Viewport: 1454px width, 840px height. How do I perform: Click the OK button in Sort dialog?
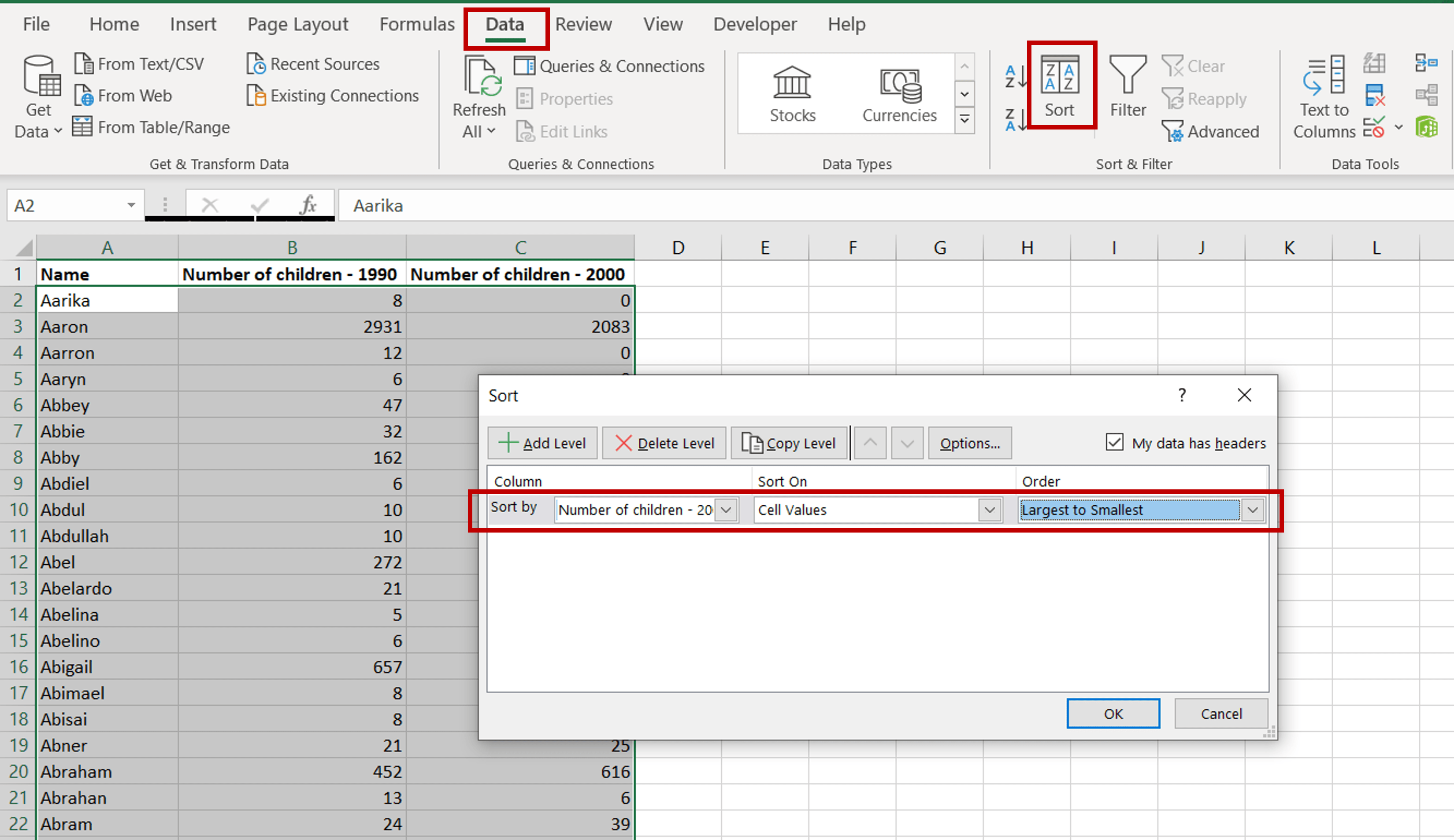[1113, 713]
